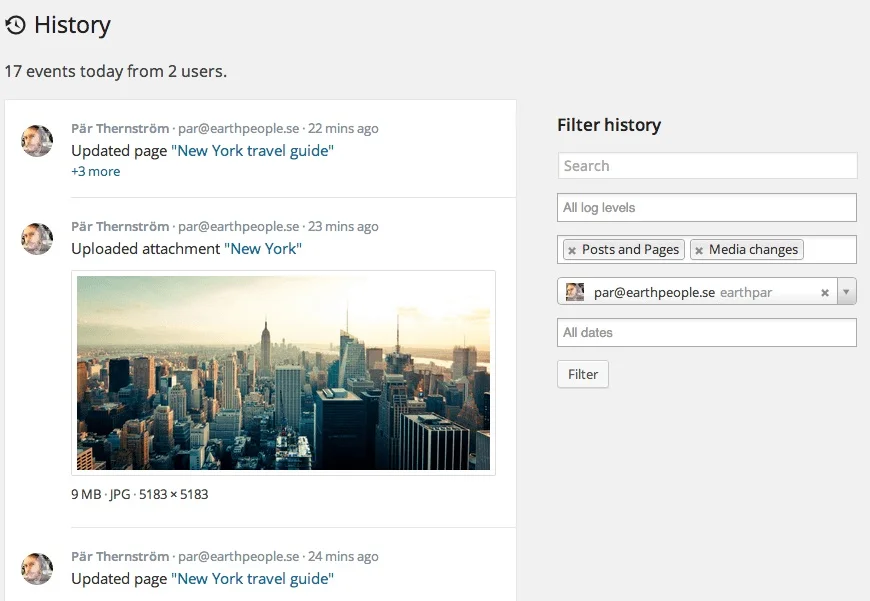The height and width of the screenshot is (601, 870).
Task: Click Pär Thernström name in last entry
Action: pyautogui.click(x=120, y=557)
